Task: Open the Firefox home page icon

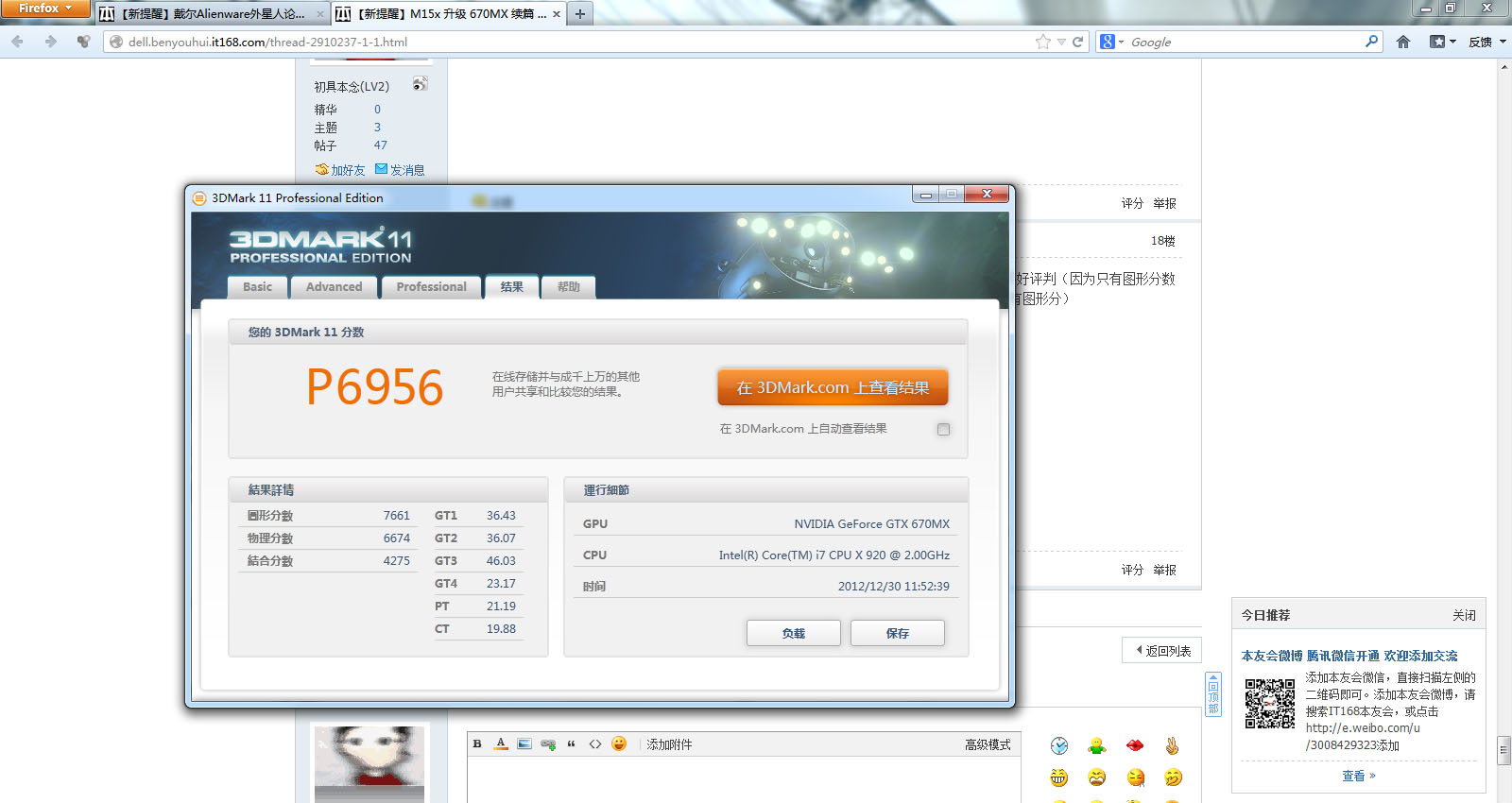Action: (1403, 42)
